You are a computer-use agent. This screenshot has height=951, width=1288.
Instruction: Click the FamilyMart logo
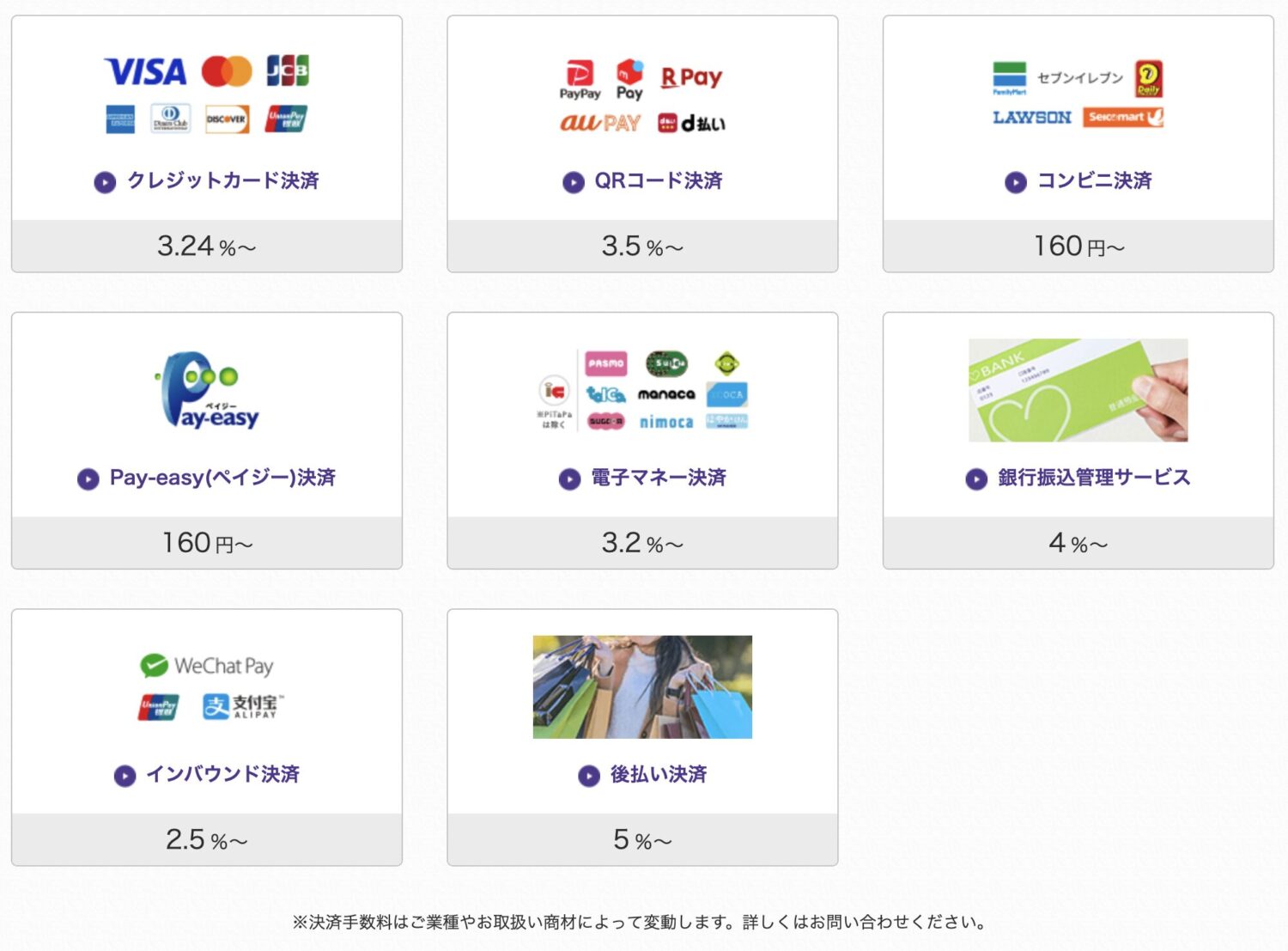[x=1010, y=78]
